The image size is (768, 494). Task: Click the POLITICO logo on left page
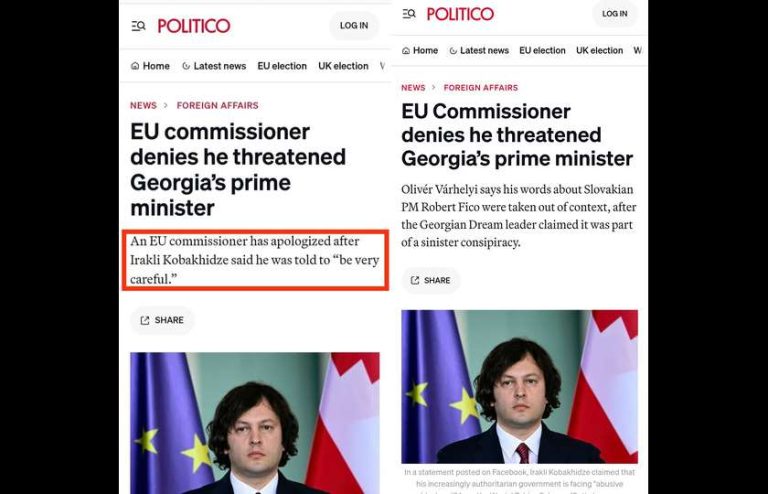194,26
